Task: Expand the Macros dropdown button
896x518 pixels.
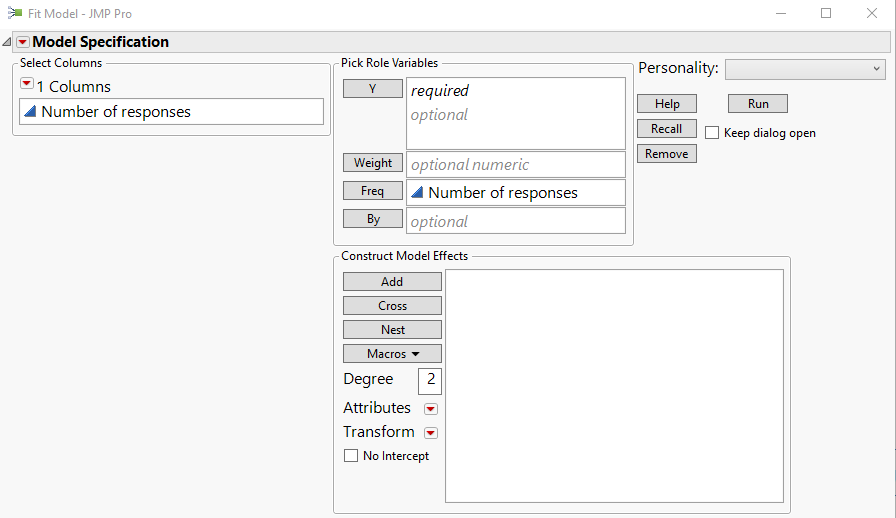Action: click(x=392, y=354)
